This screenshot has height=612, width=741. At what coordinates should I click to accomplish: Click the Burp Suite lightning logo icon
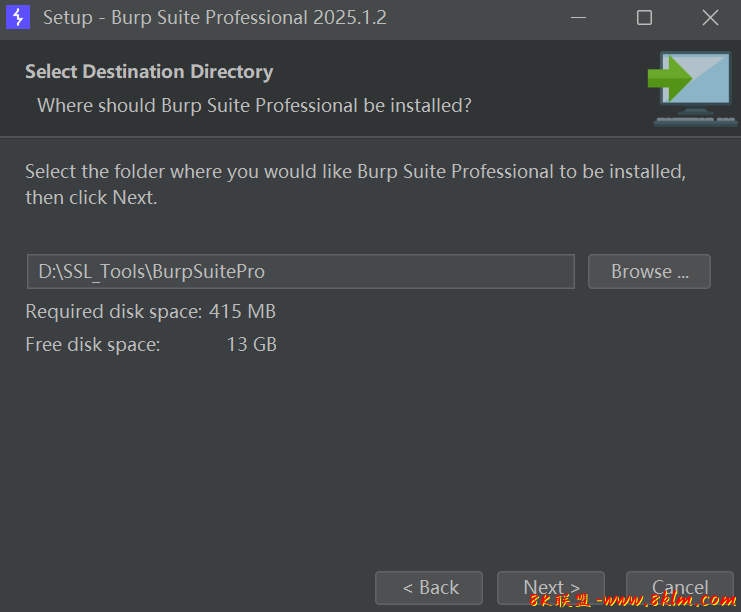point(18,18)
